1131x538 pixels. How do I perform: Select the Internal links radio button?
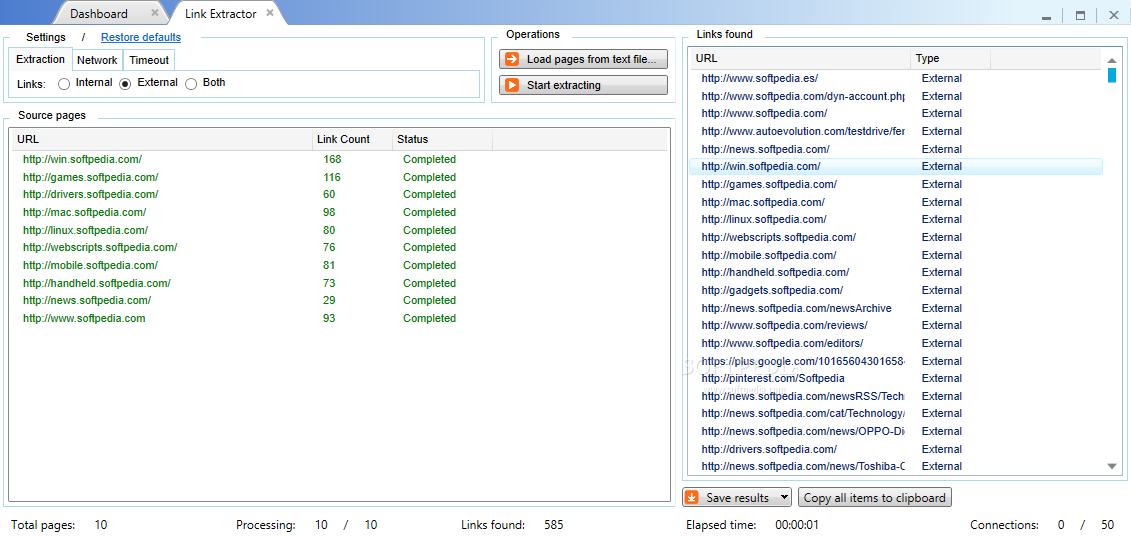(x=64, y=84)
